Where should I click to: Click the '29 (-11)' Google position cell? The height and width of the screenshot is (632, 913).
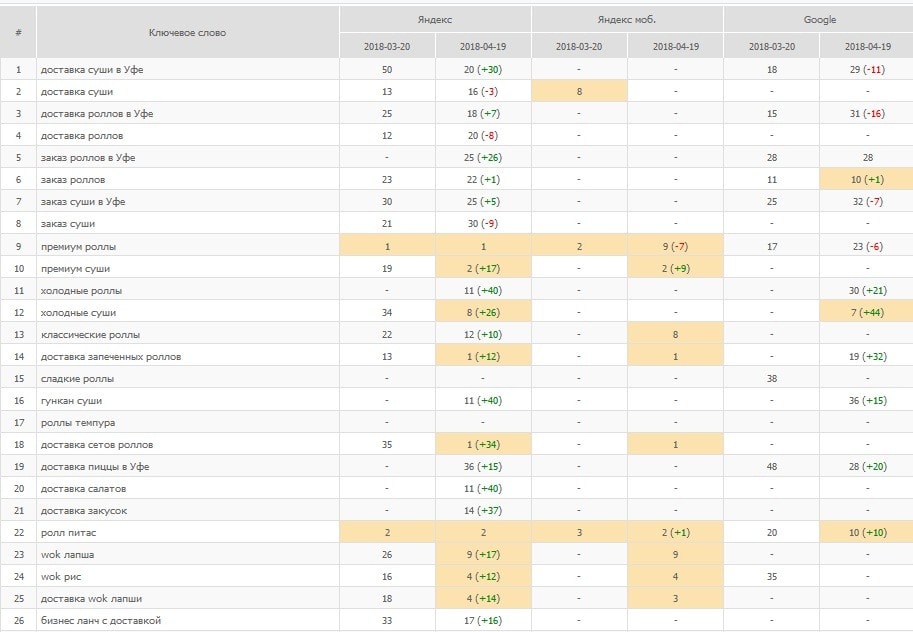pos(867,69)
